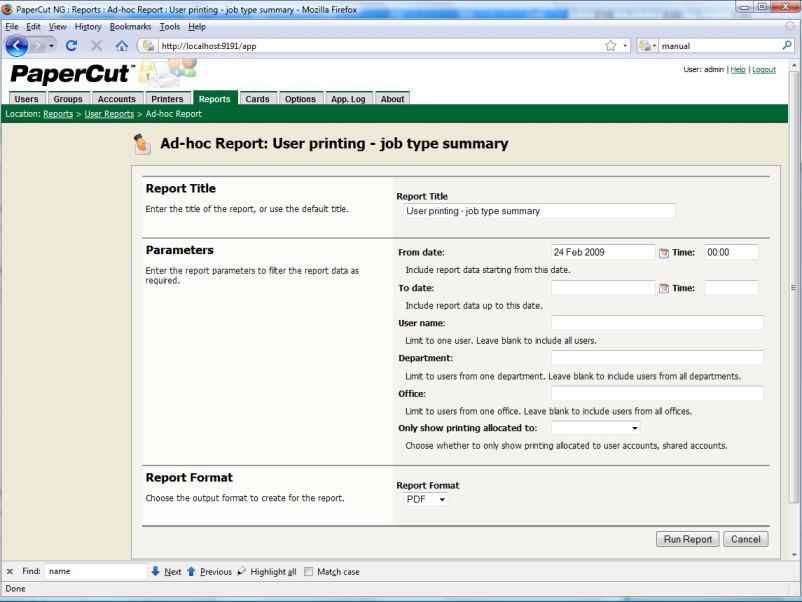This screenshot has height=602, width=802.
Task: Bookmark this page with the star icon
Action: coord(611,46)
